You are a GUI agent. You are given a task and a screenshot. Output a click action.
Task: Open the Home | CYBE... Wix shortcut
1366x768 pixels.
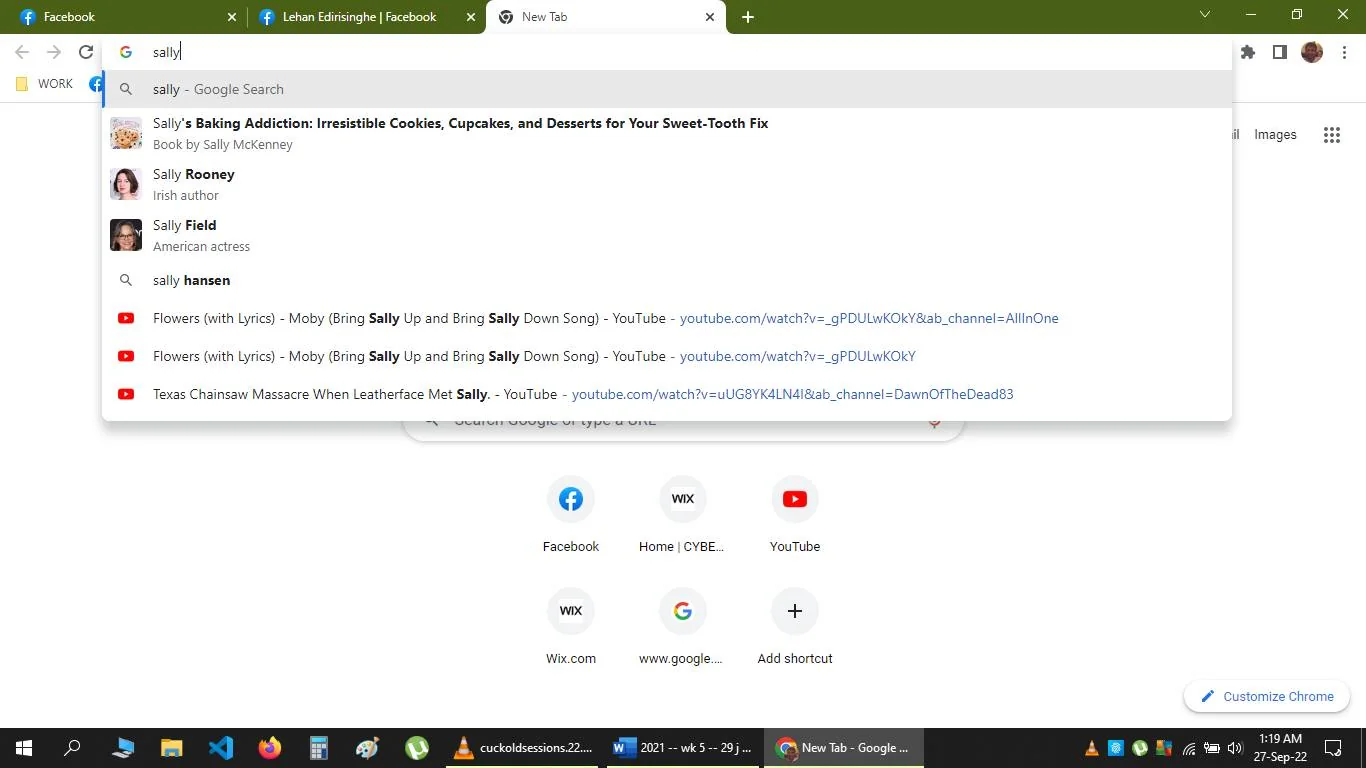pos(683,514)
